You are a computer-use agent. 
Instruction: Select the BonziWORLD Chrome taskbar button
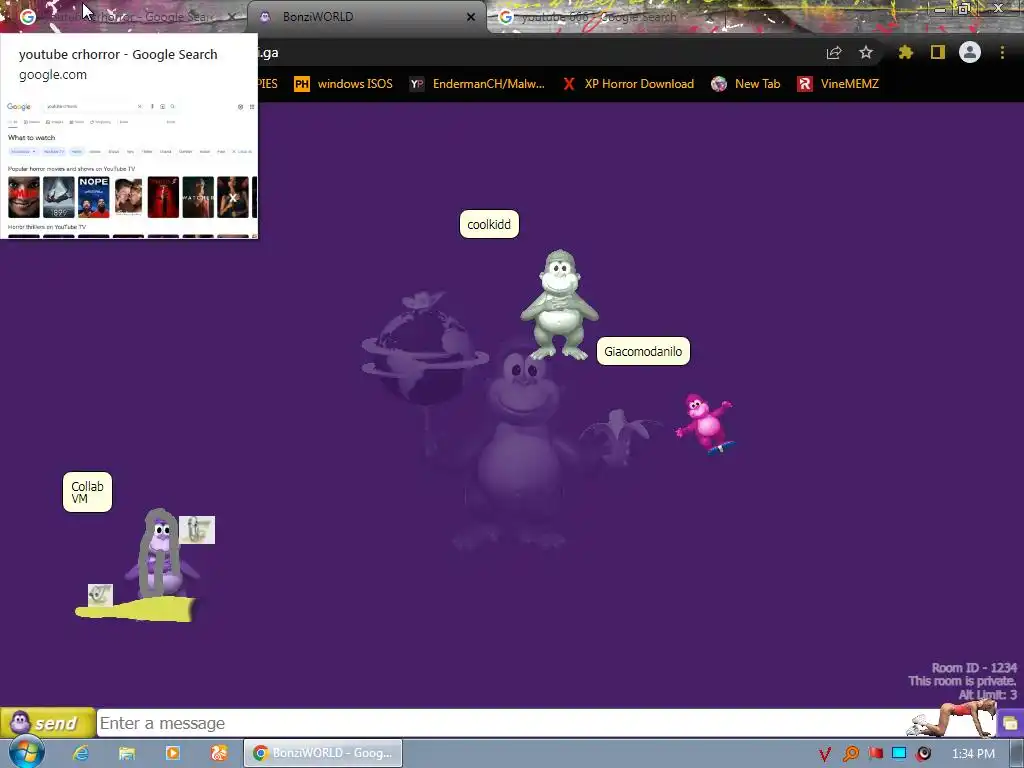323,753
